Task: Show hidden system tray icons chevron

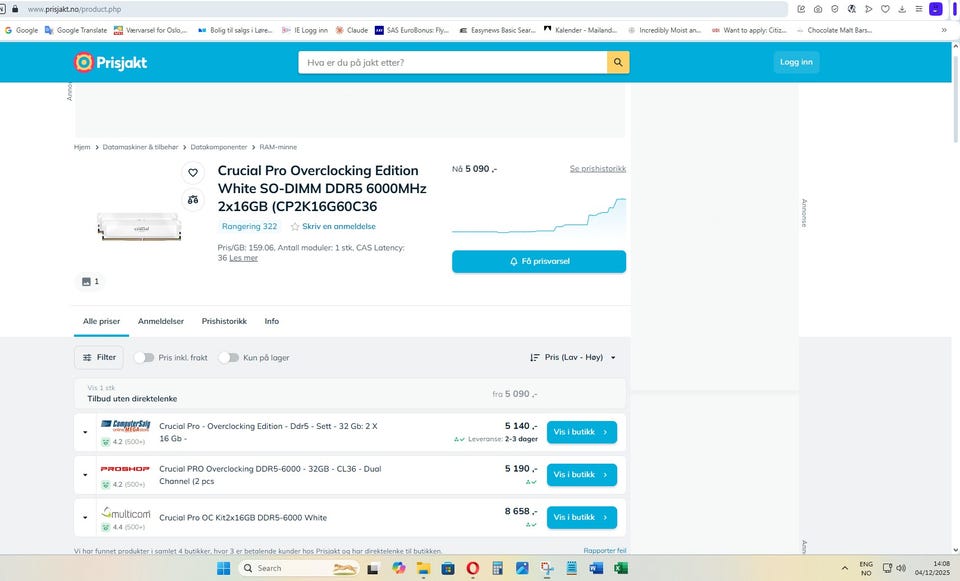Action: [844, 568]
